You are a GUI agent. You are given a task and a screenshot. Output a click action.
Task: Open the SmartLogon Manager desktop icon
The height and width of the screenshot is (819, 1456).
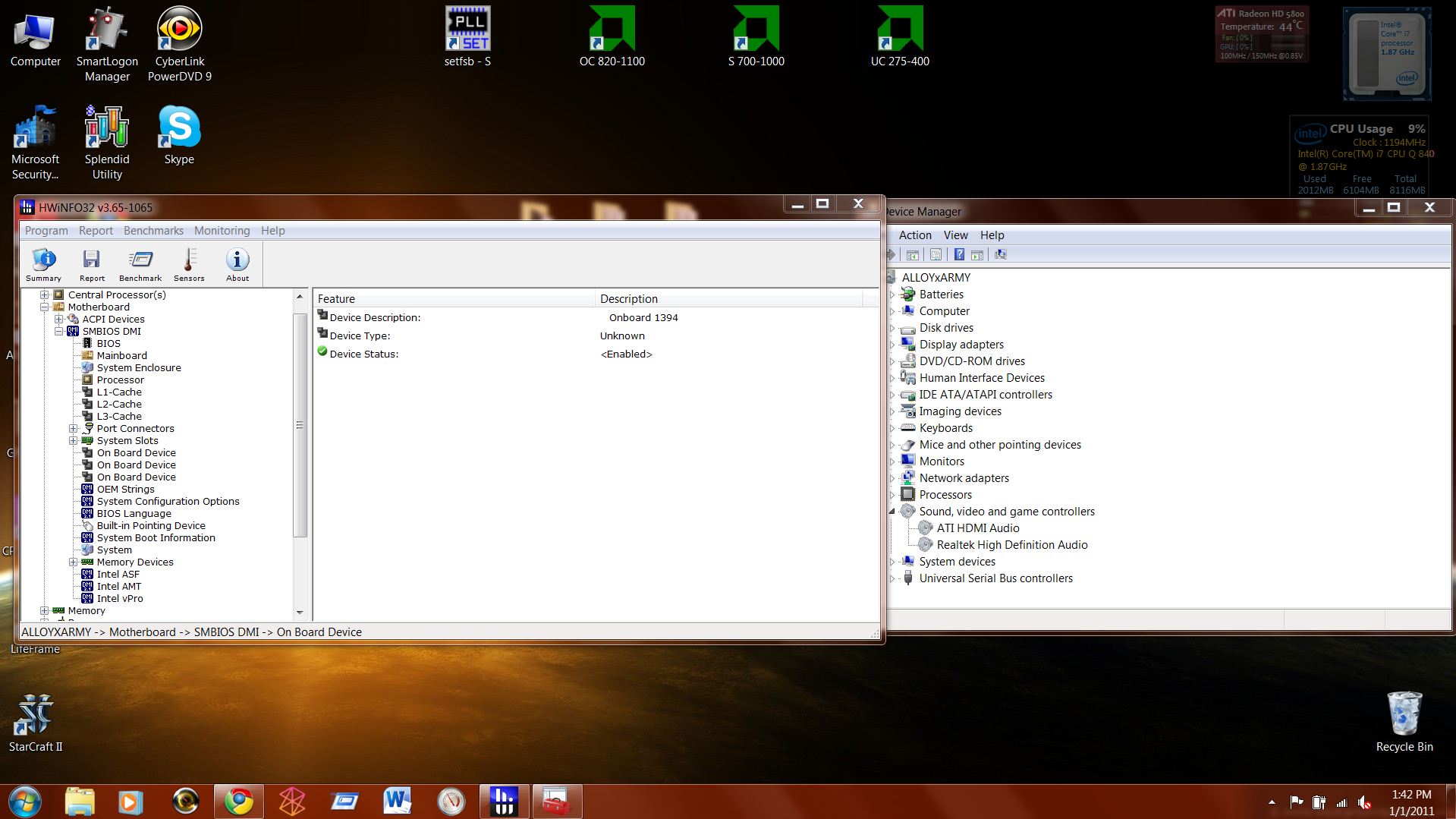107,45
